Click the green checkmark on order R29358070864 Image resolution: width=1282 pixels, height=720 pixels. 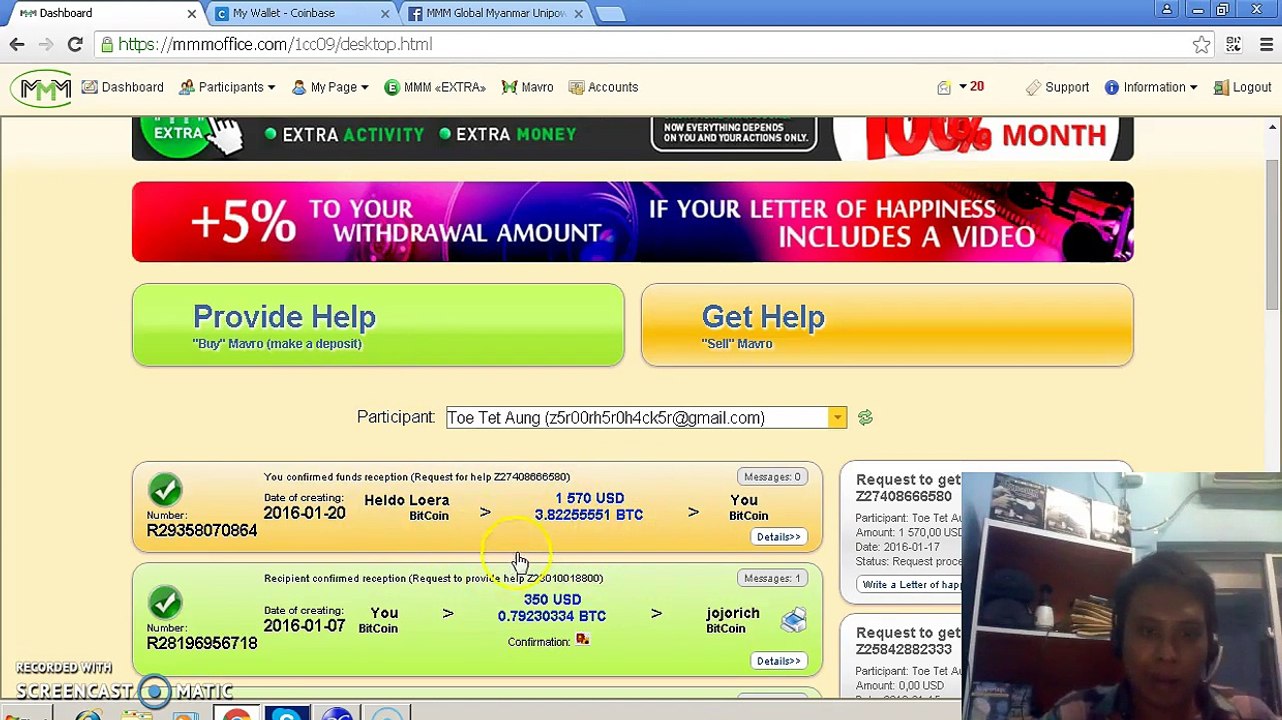coord(165,490)
